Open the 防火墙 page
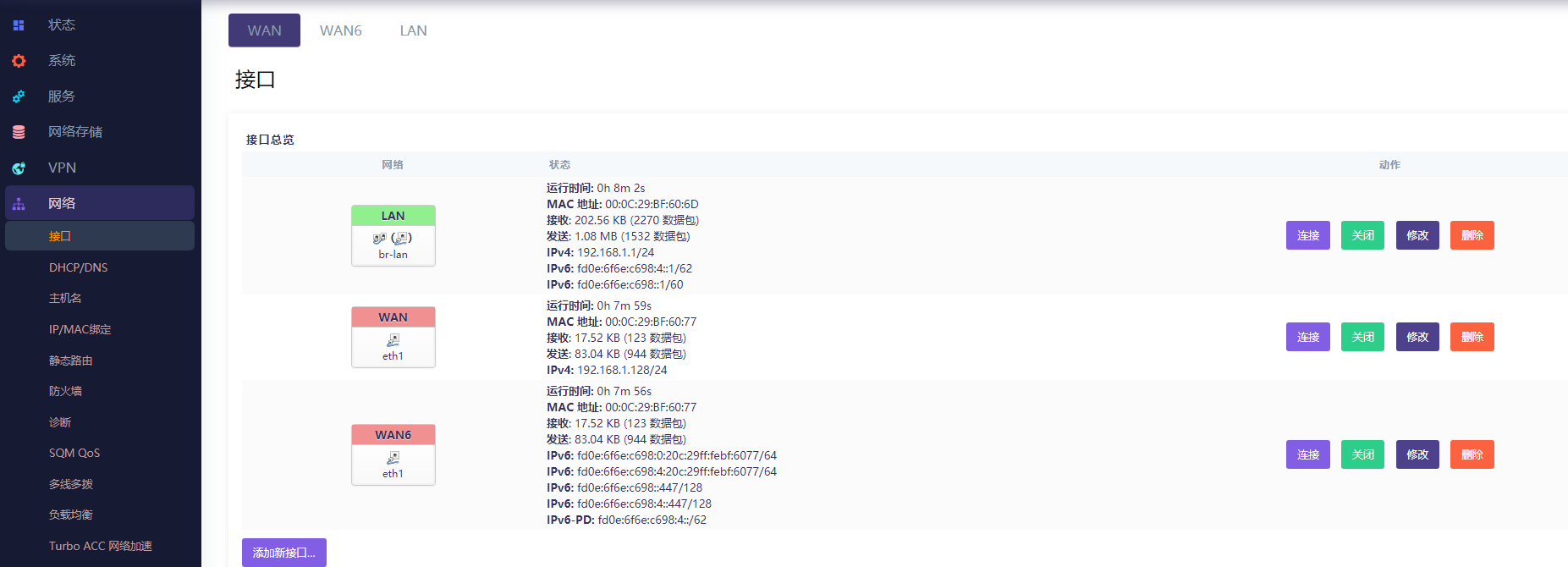This screenshot has width=1568, height=567. tap(65, 391)
